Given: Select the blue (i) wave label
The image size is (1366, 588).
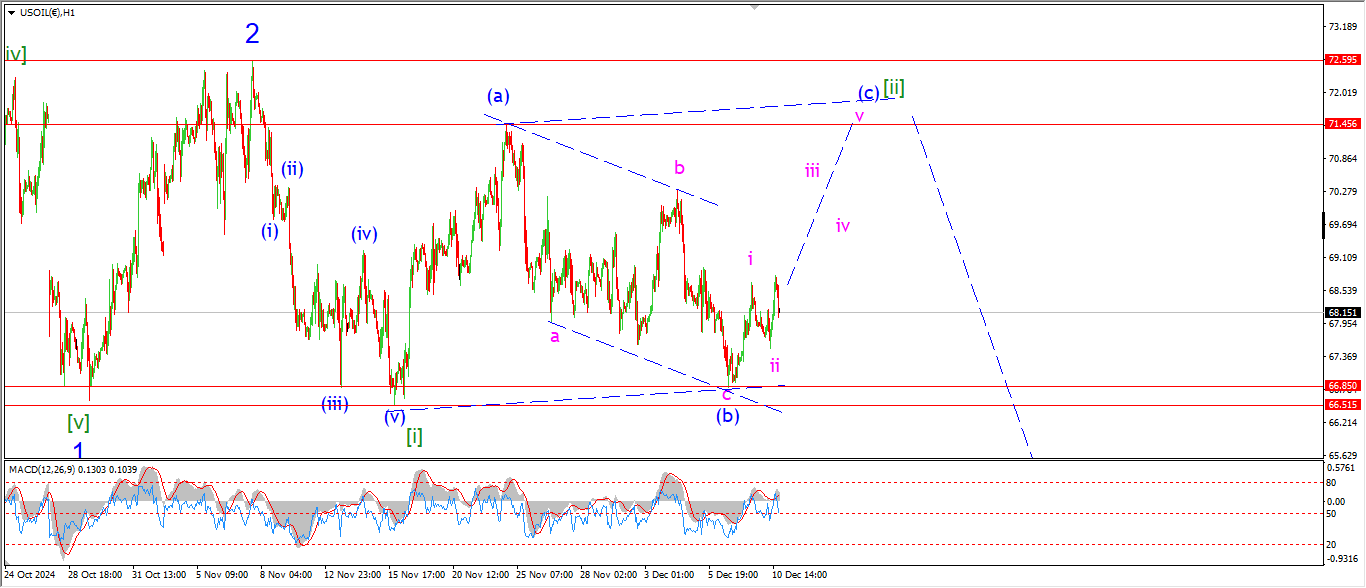Looking at the screenshot, I should [270, 231].
